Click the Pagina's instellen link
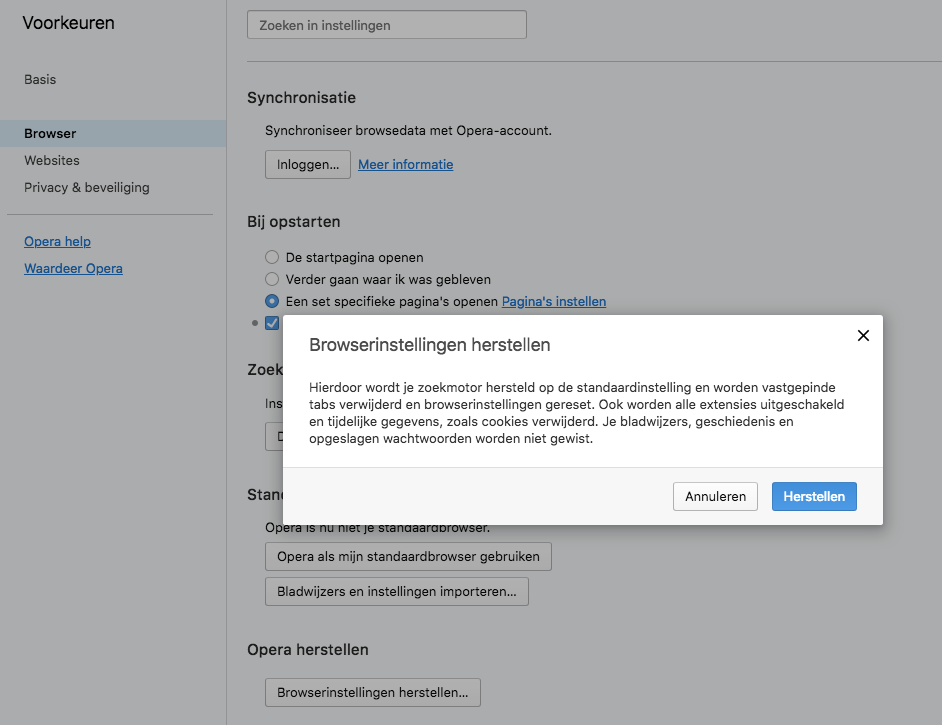 [x=553, y=301]
